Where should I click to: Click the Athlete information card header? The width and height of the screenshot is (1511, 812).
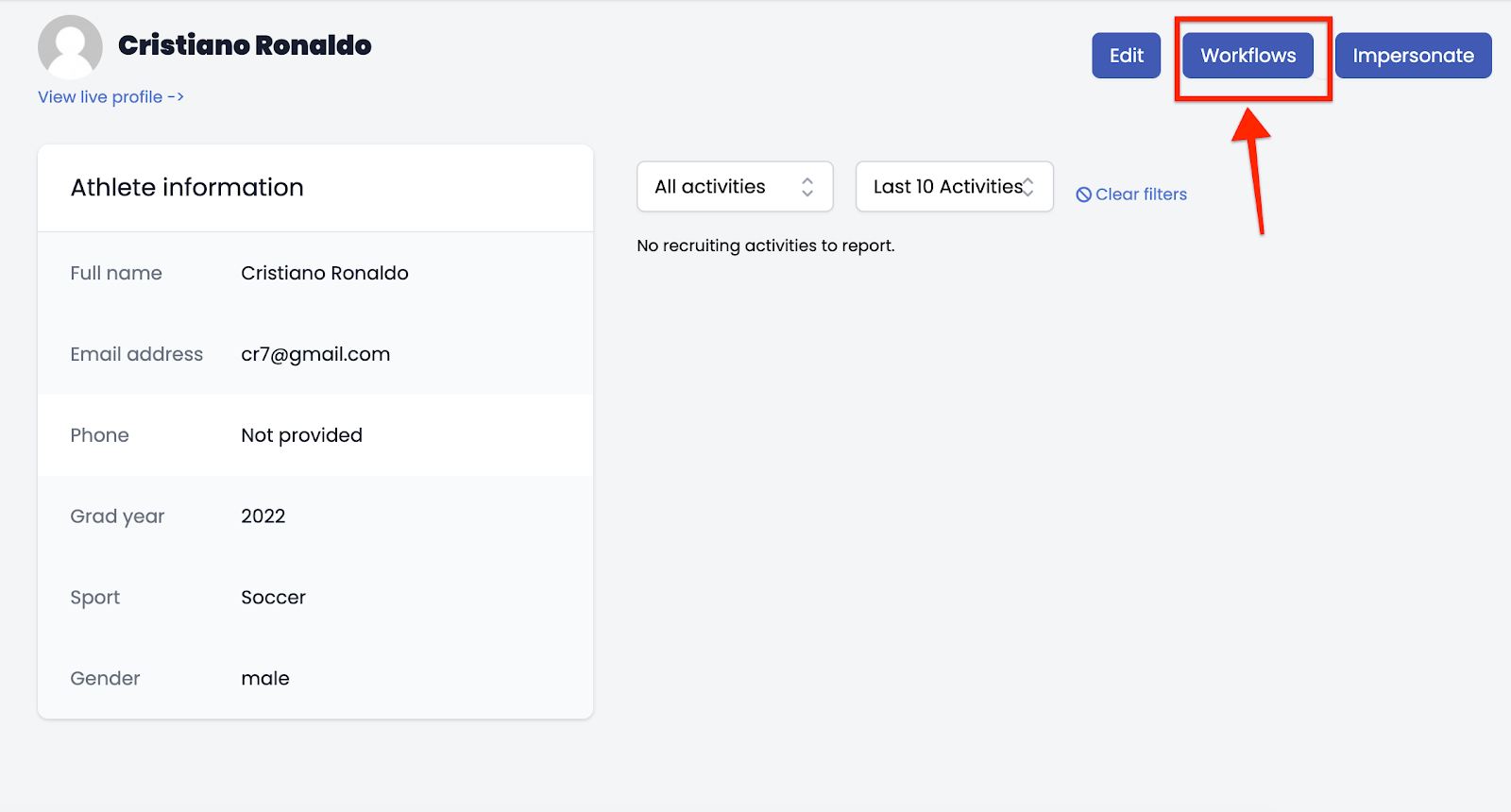click(x=187, y=188)
